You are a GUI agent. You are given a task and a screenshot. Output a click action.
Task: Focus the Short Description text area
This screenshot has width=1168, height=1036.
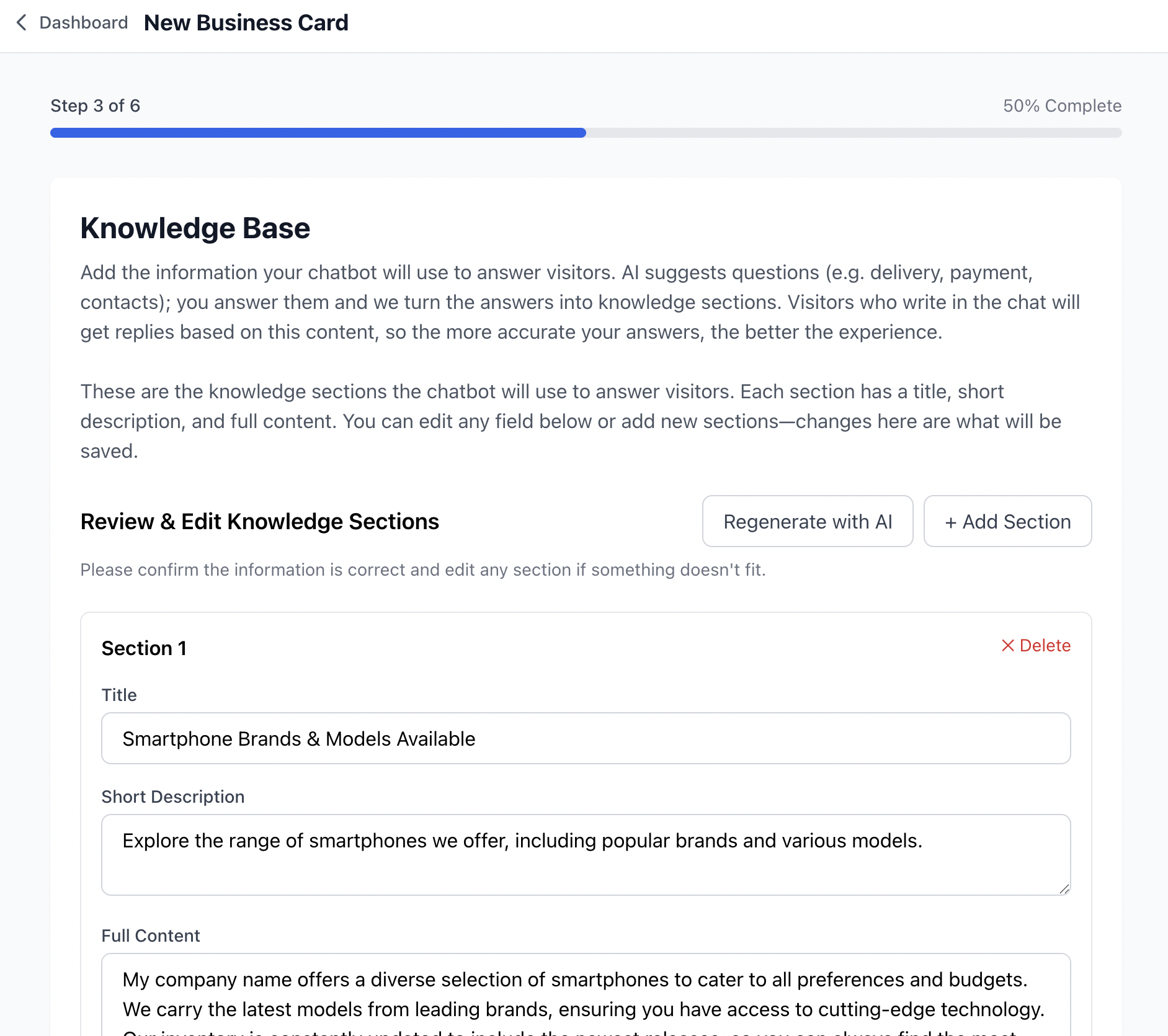coord(586,854)
